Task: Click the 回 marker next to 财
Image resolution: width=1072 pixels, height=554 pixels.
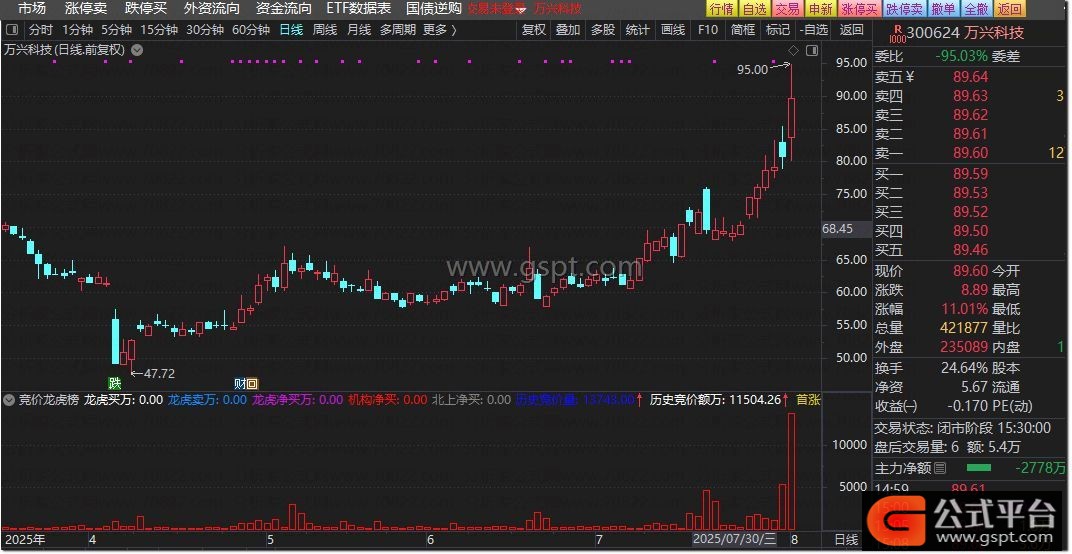Action: [x=252, y=384]
